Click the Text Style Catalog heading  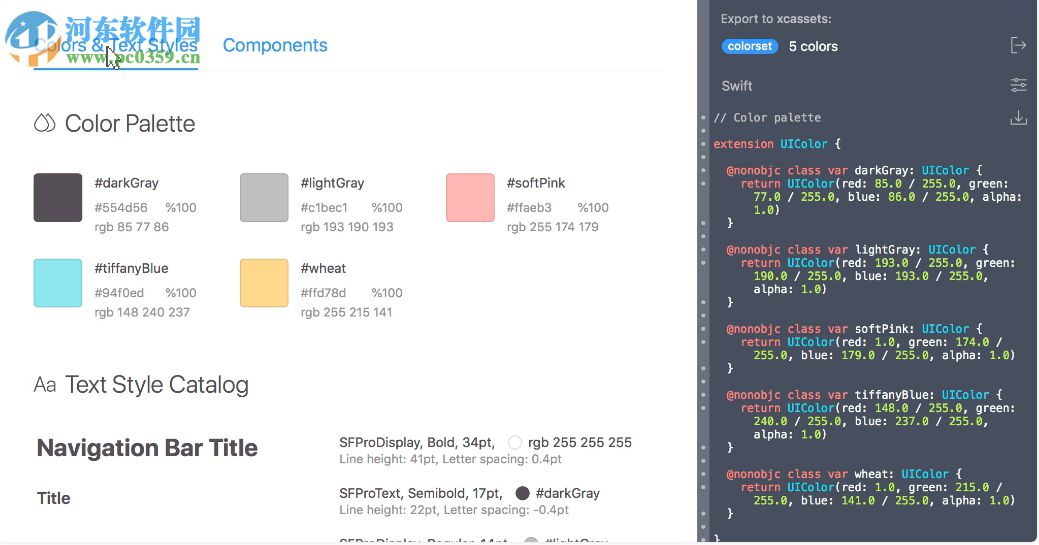click(x=157, y=385)
